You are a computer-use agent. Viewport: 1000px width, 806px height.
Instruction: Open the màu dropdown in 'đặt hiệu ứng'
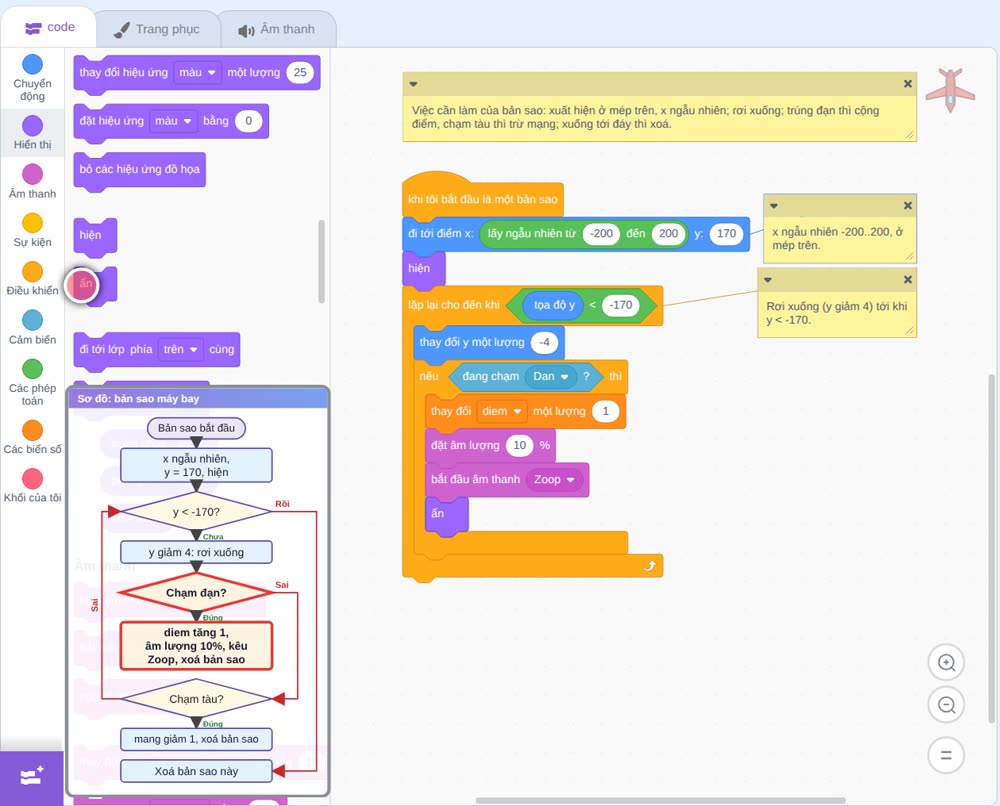173,121
